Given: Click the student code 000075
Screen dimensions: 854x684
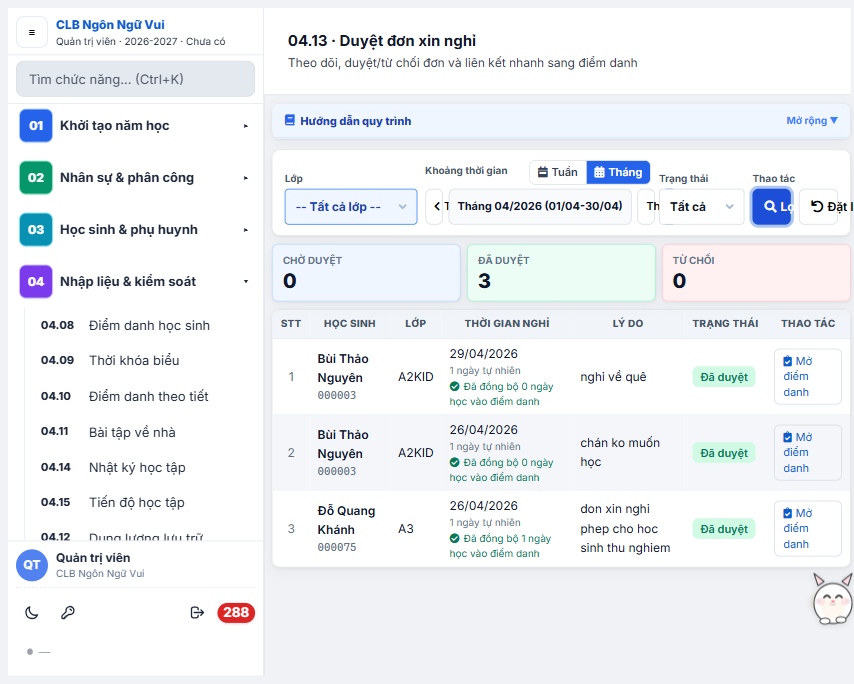Looking at the screenshot, I should pos(337,547).
